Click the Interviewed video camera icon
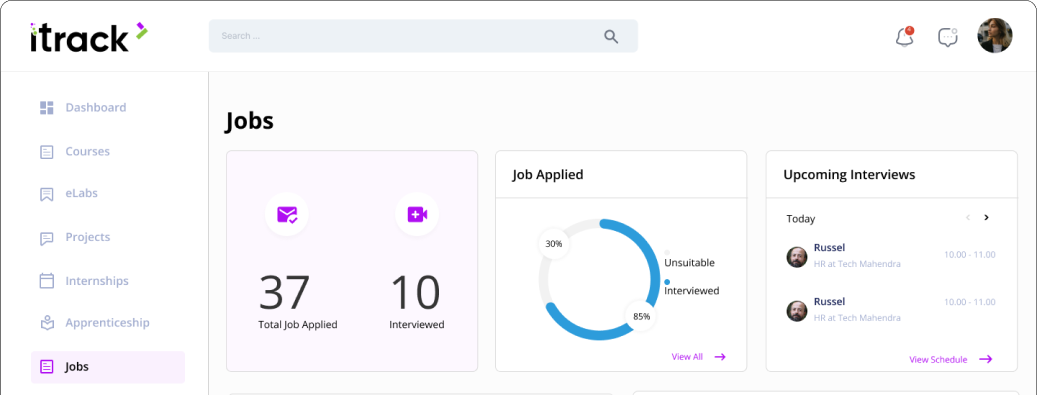 (417, 214)
